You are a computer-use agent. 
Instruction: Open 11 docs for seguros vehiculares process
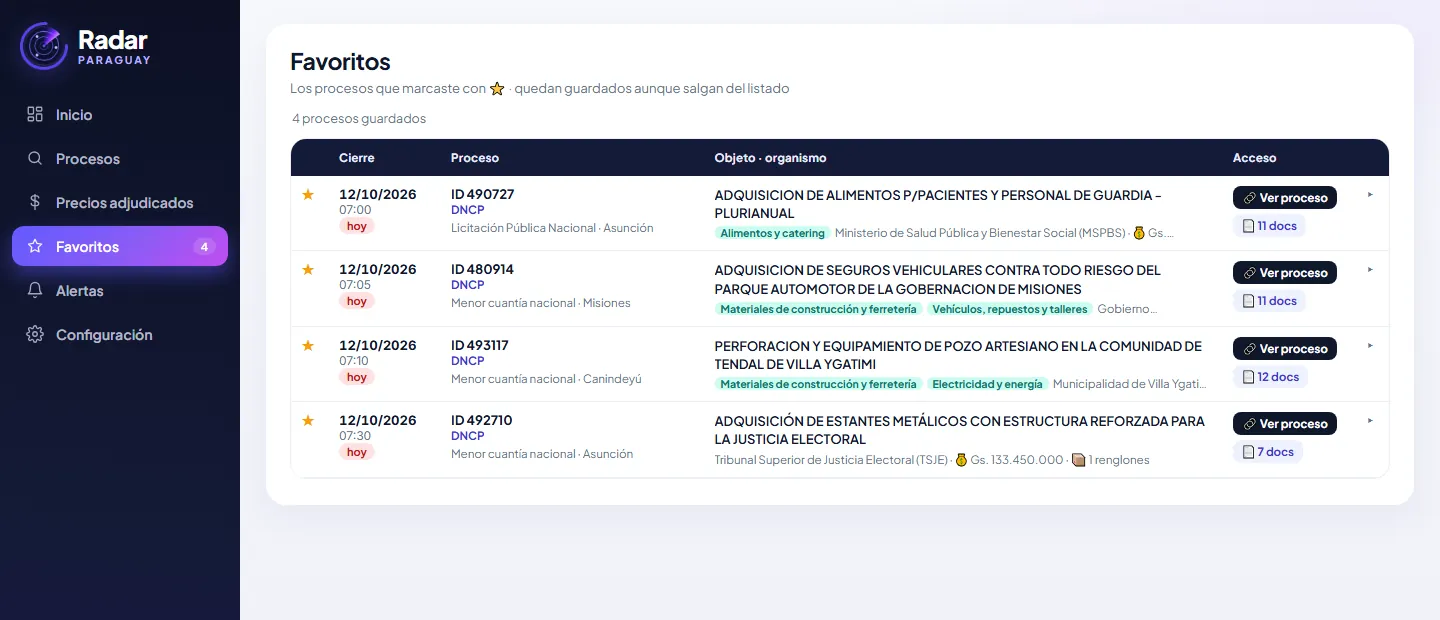point(1269,301)
